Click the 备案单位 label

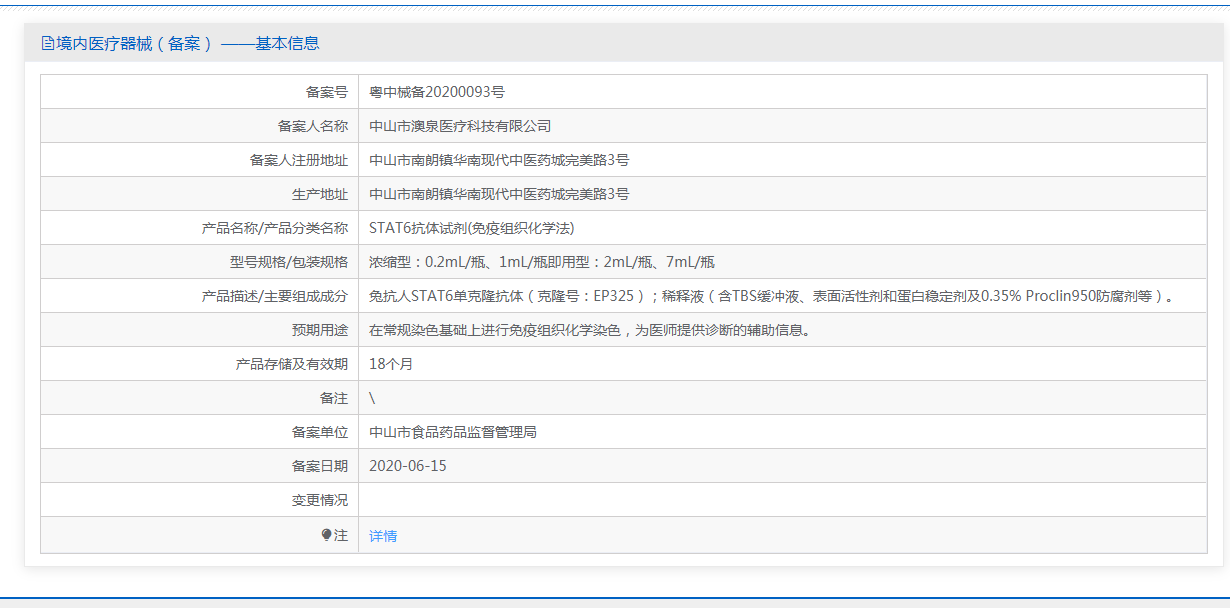(320, 432)
